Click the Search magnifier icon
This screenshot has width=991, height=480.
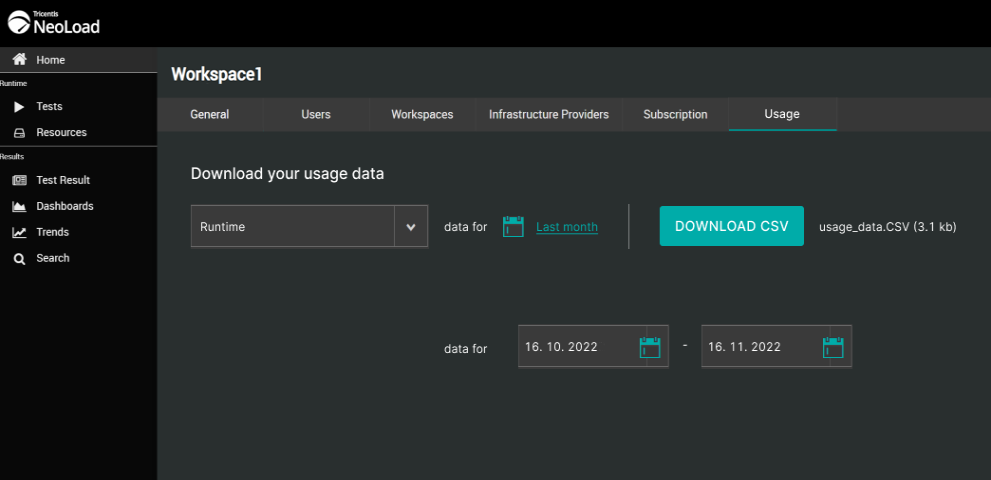tap(19, 258)
